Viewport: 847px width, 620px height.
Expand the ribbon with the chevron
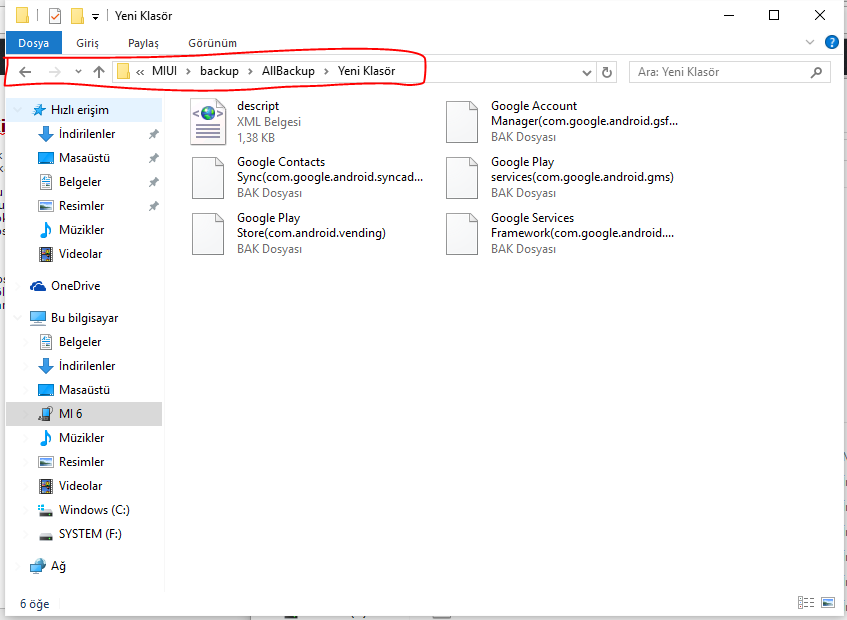point(810,42)
